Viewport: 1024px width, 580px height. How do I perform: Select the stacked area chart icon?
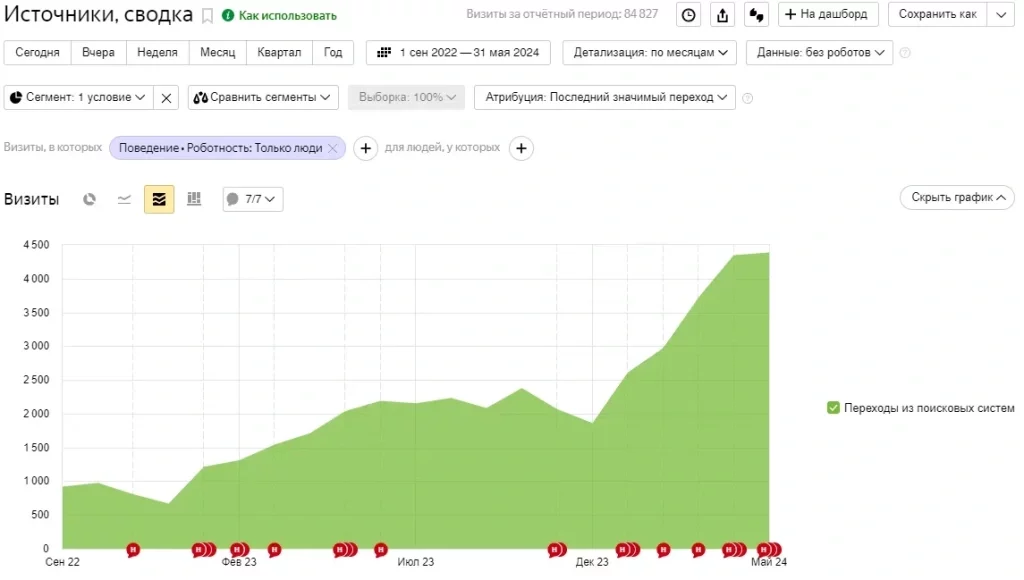click(159, 199)
